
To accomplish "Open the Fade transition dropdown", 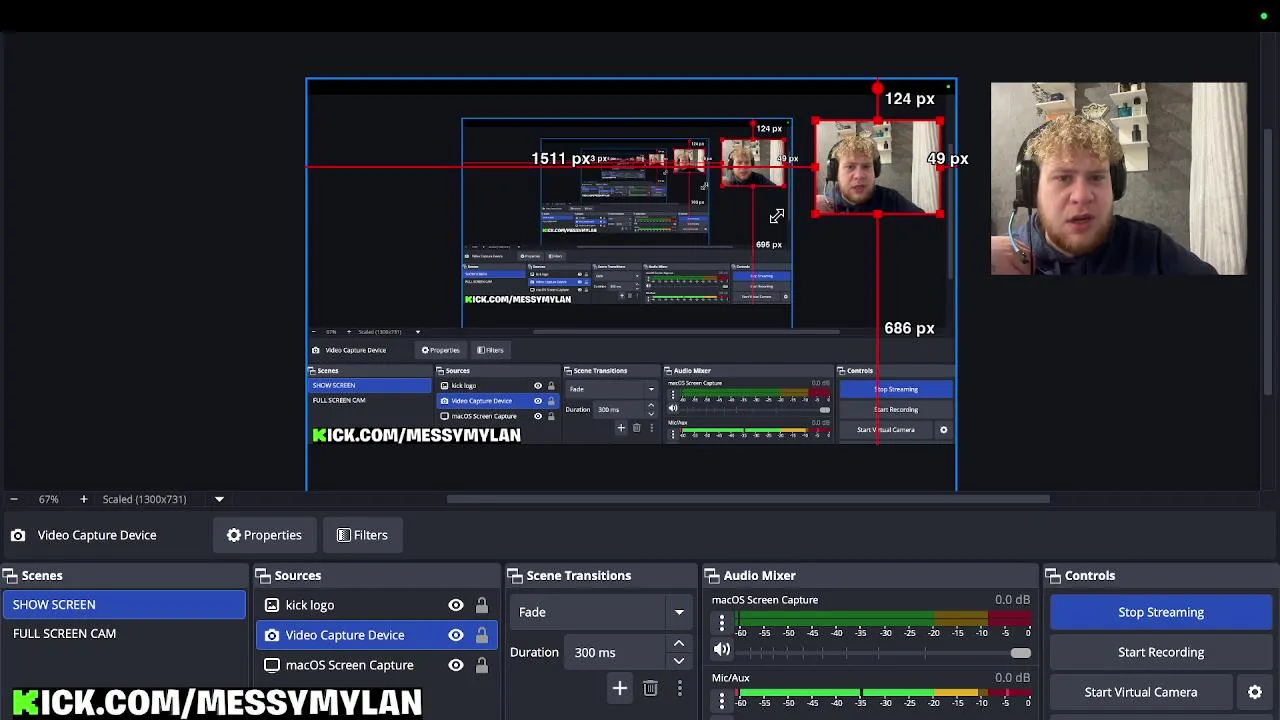I will click(601, 612).
